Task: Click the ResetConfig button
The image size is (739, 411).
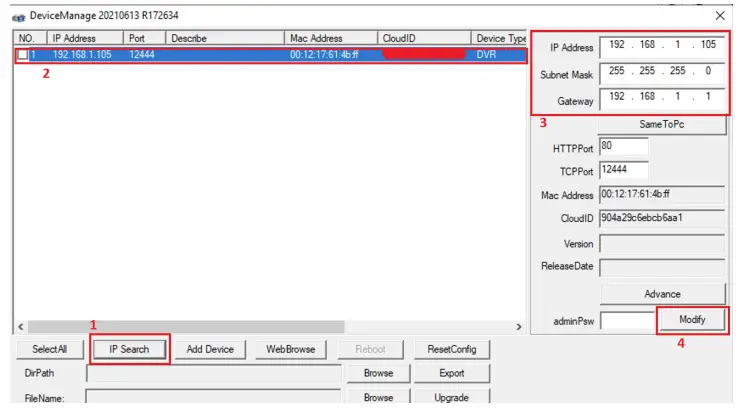Action: point(452,349)
